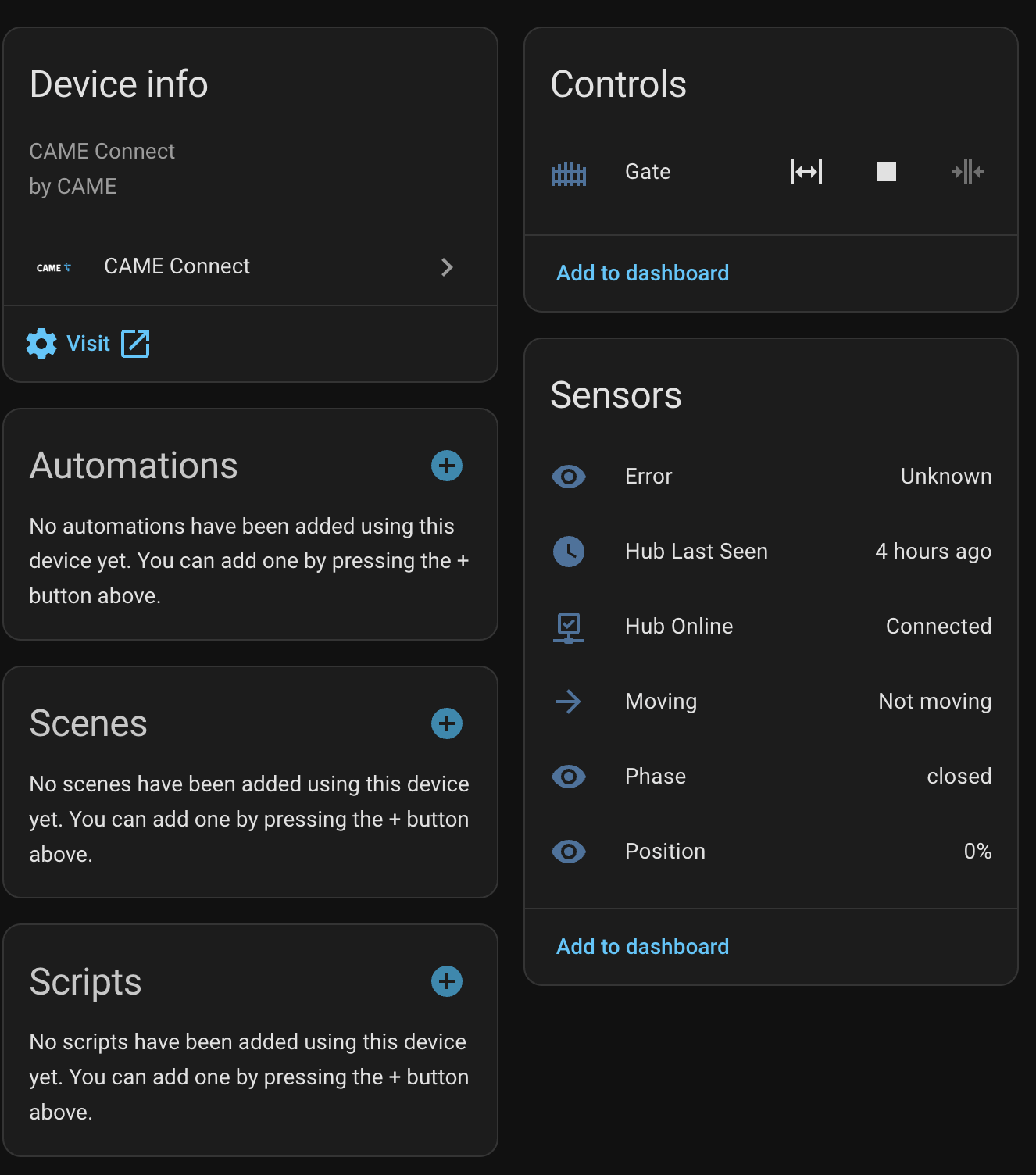The height and width of the screenshot is (1175, 1036).
Task: Open the Hub Last Seen sensor clock icon
Action: pyautogui.click(x=569, y=552)
